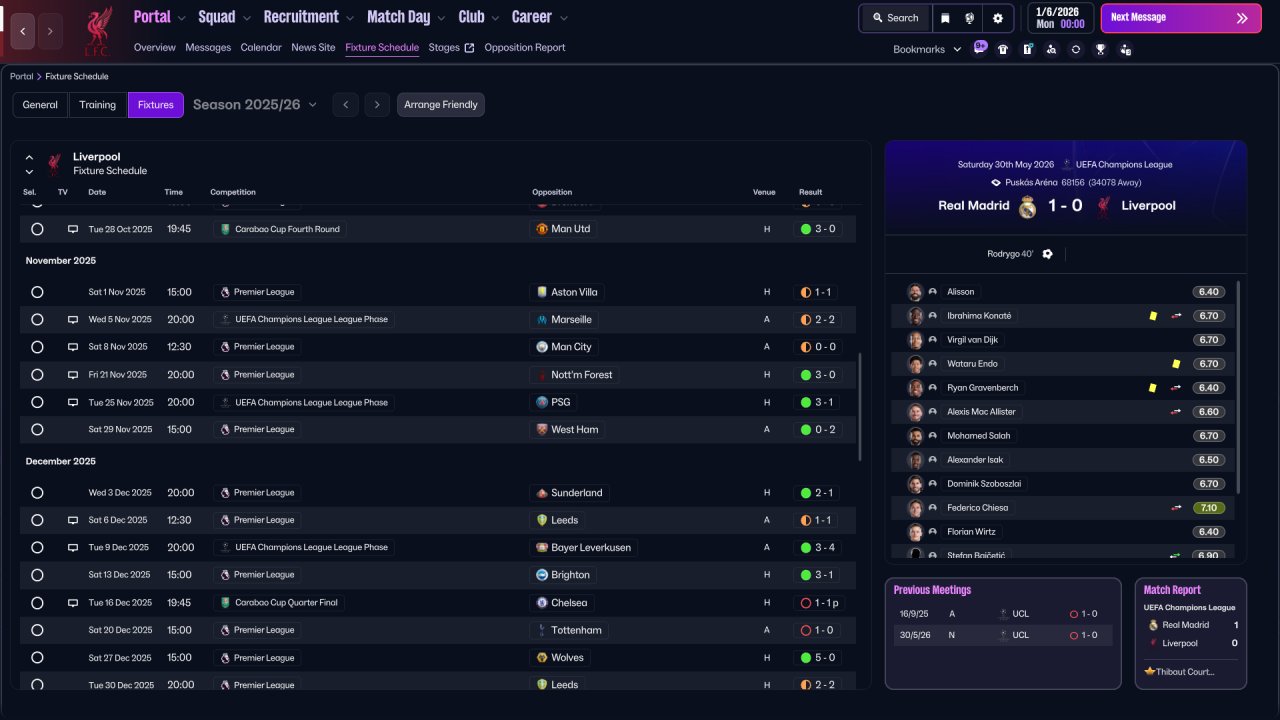Open the world globe icon in the top bar
This screenshot has width=1280, height=720.
point(970,18)
